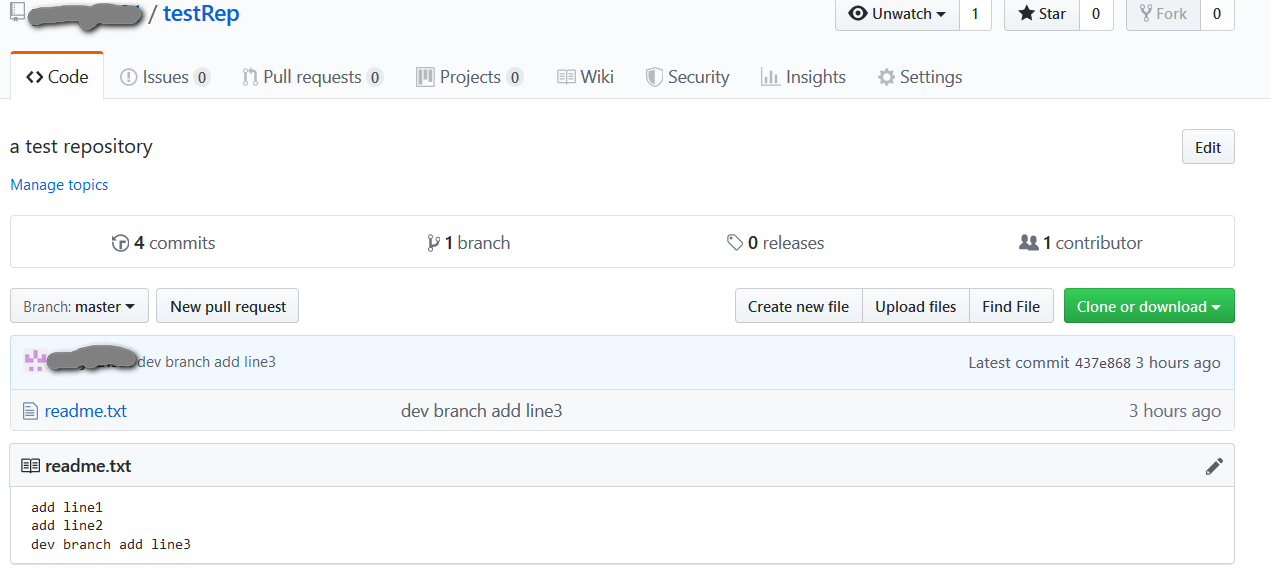Click the user avatar on latest commit
Image resolution: width=1271 pixels, height=575 pixels.
[x=34, y=361]
